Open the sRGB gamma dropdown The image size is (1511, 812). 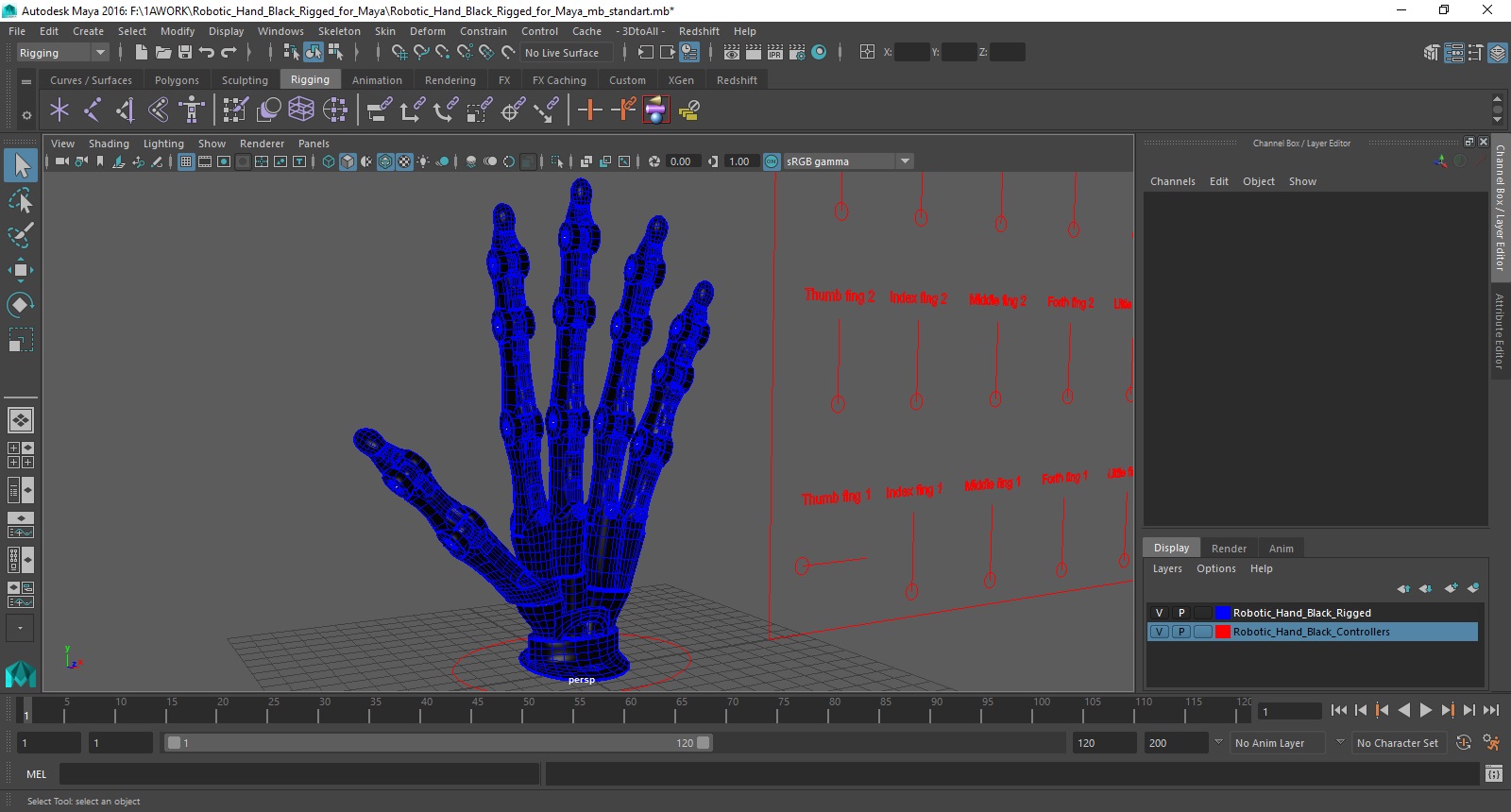848,161
